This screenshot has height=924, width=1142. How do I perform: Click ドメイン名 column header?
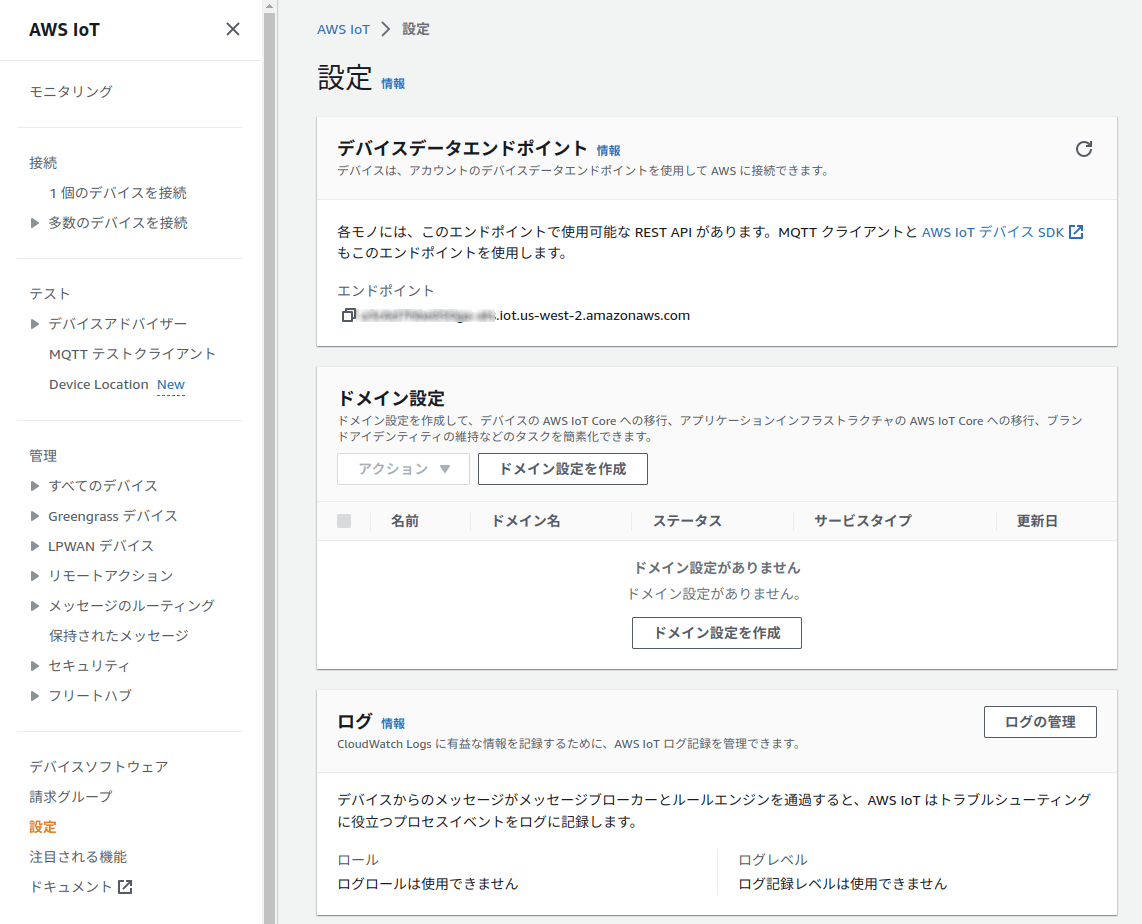526,521
